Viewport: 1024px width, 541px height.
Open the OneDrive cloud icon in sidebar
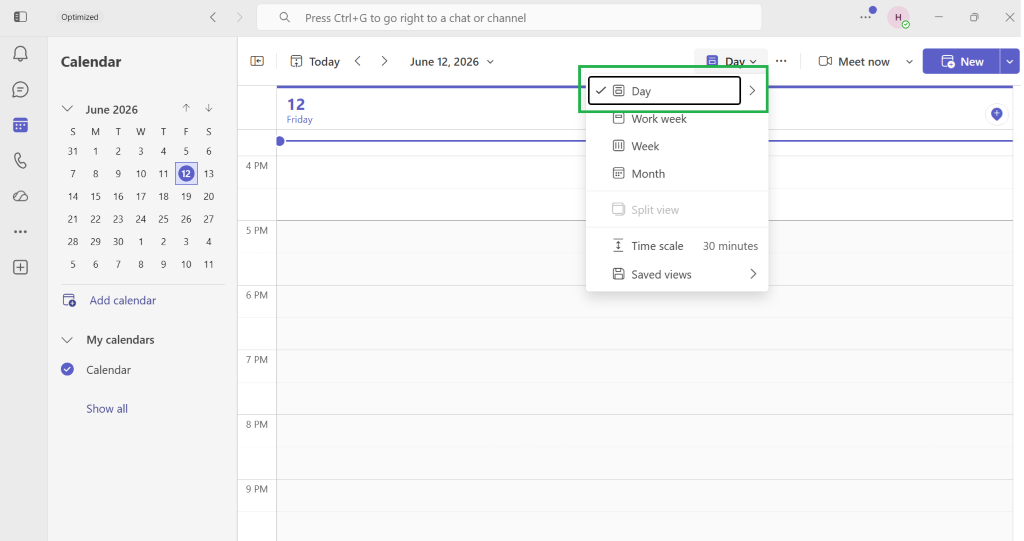pyautogui.click(x=20, y=196)
